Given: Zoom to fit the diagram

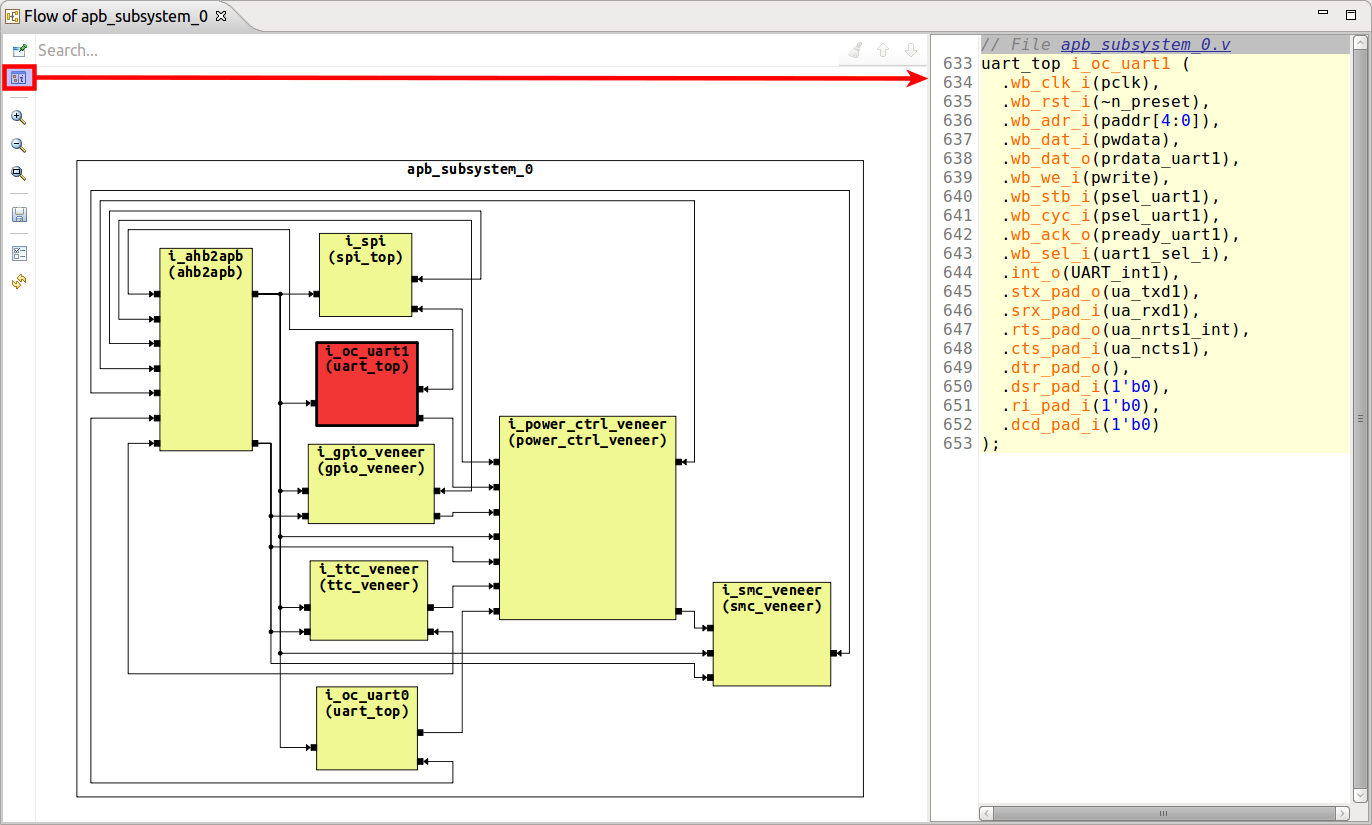Looking at the screenshot, I should click(x=18, y=173).
